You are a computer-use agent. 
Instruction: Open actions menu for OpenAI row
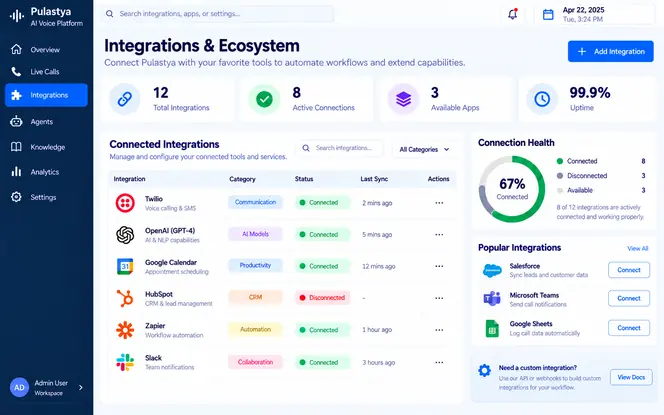click(439, 235)
